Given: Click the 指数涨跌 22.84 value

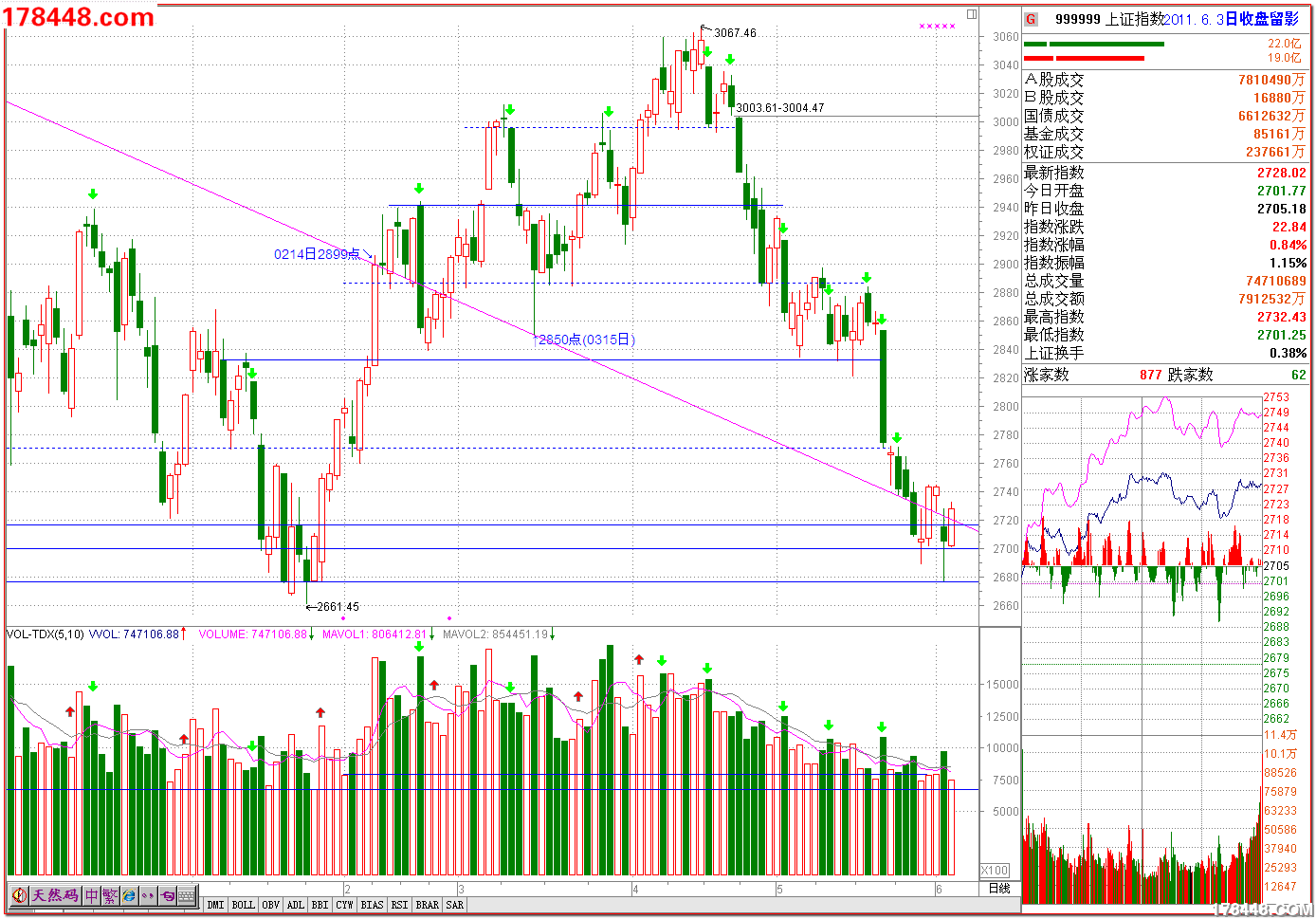Looking at the screenshot, I should coord(1289,227).
